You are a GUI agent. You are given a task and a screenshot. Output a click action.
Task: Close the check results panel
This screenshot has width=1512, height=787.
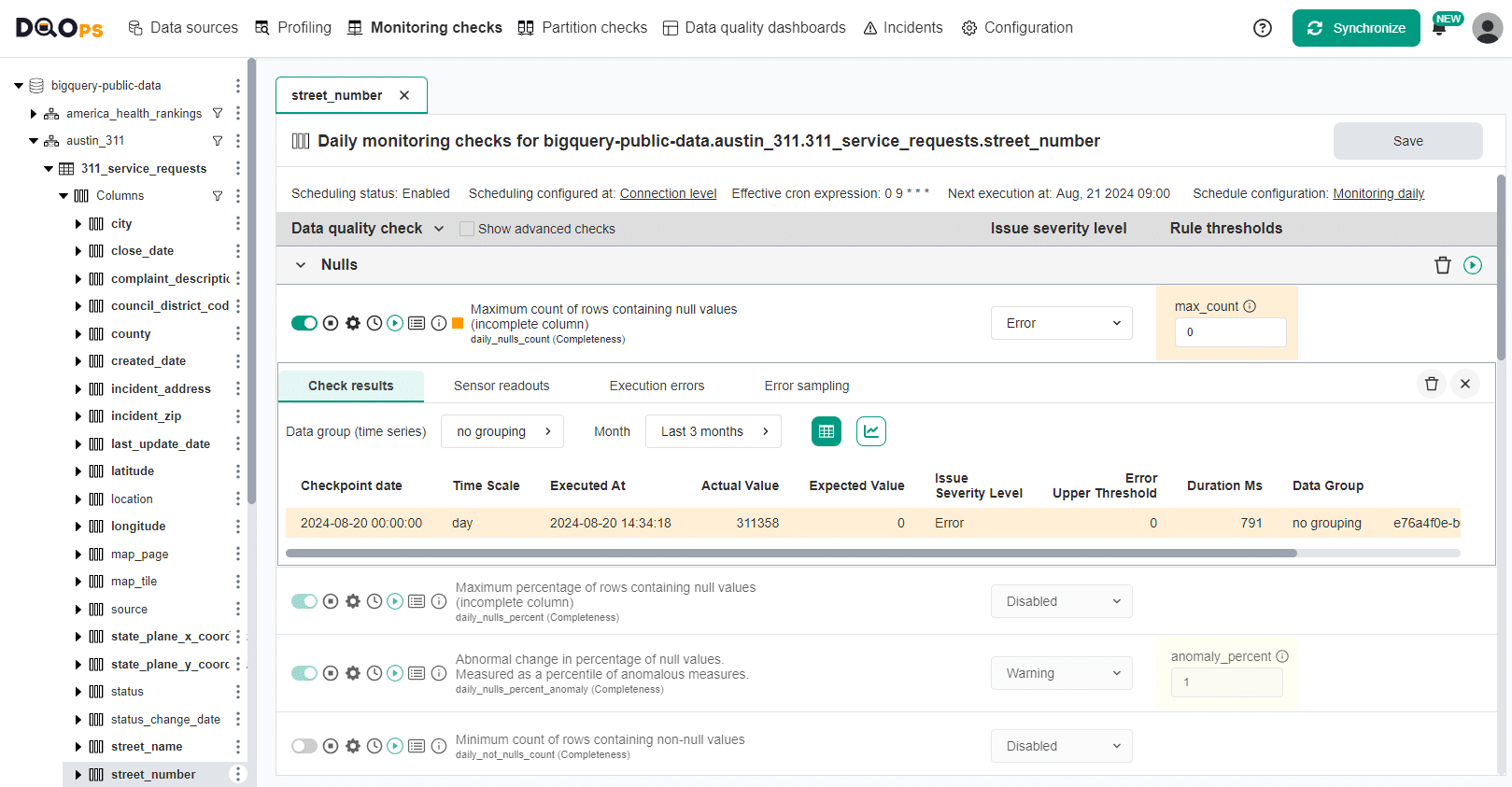click(x=1465, y=384)
